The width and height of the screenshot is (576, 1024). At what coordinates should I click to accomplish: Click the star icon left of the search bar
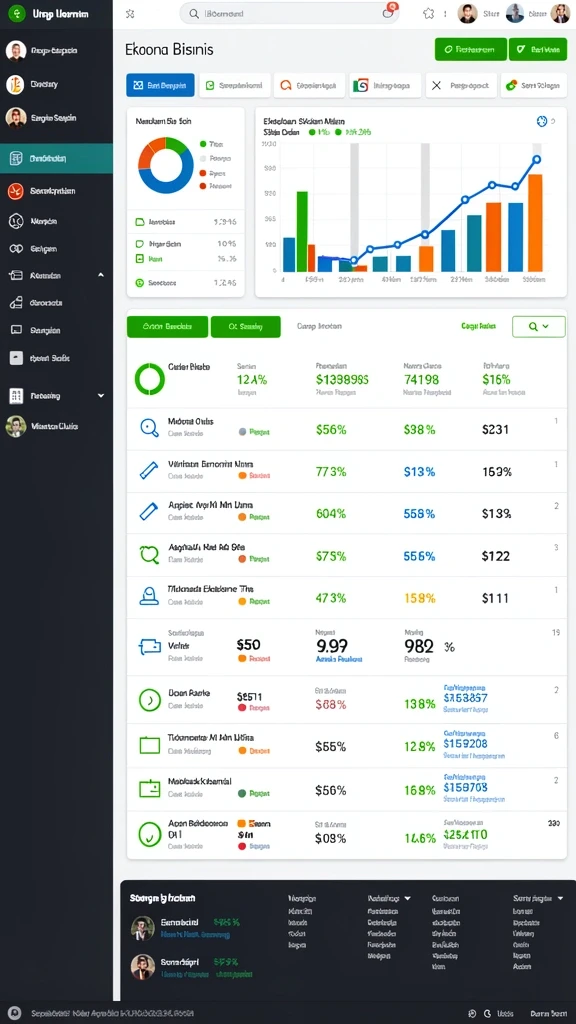point(130,13)
